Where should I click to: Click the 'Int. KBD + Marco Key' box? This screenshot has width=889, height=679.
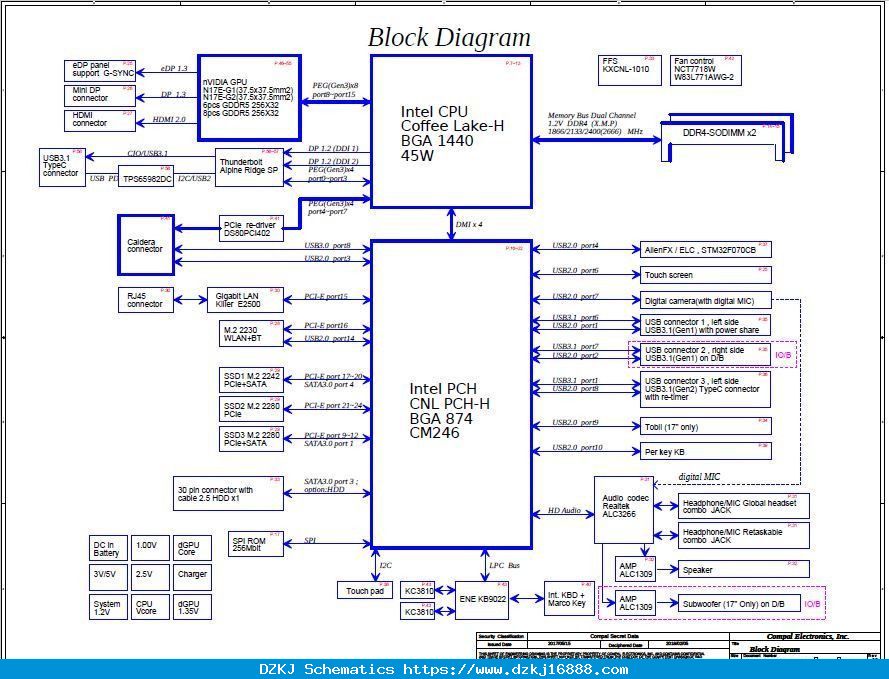tap(569, 599)
